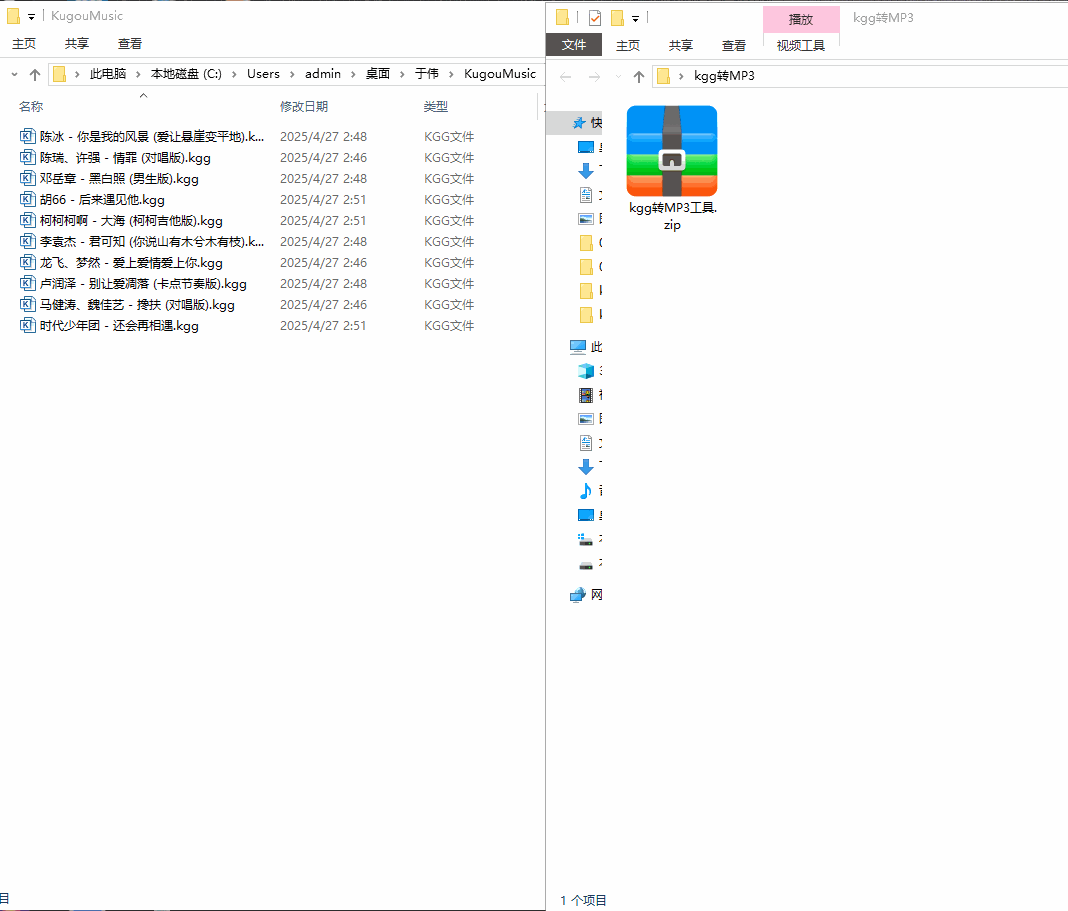The height and width of the screenshot is (911, 1068).
Task: Open Music note icon in sidebar
Action: click(x=586, y=491)
